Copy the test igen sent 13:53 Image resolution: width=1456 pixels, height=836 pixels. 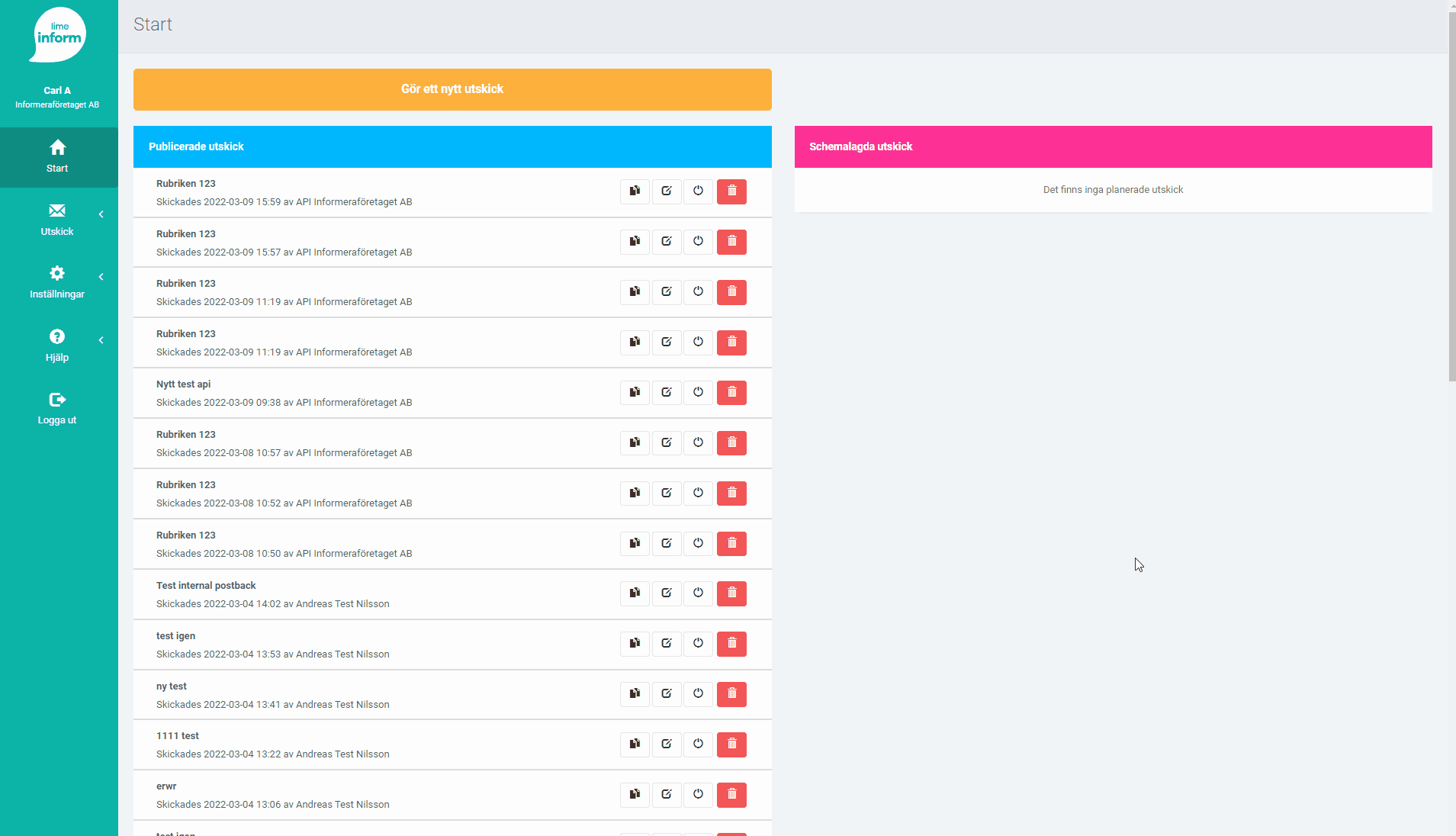(x=635, y=644)
